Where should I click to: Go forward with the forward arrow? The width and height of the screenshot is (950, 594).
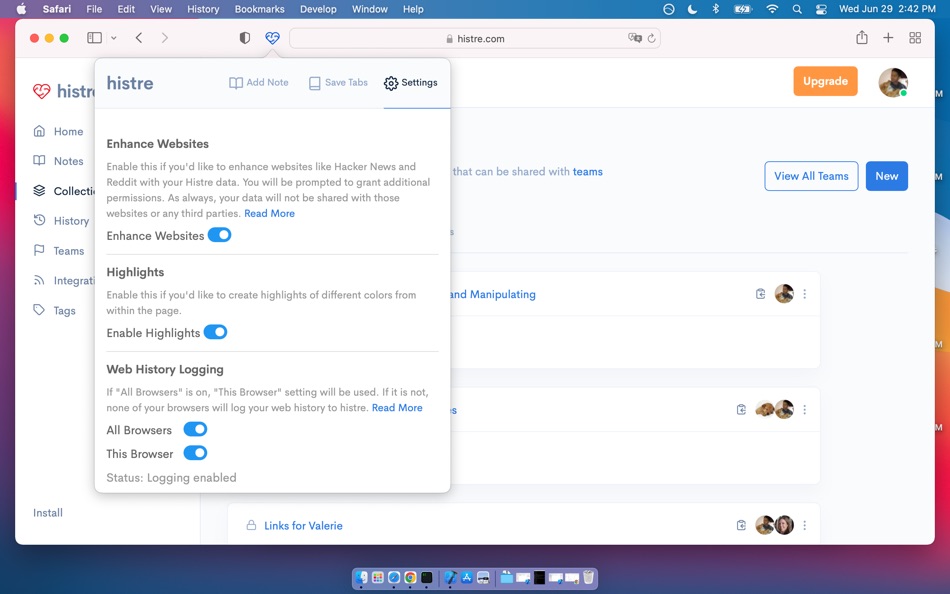click(x=165, y=38)
